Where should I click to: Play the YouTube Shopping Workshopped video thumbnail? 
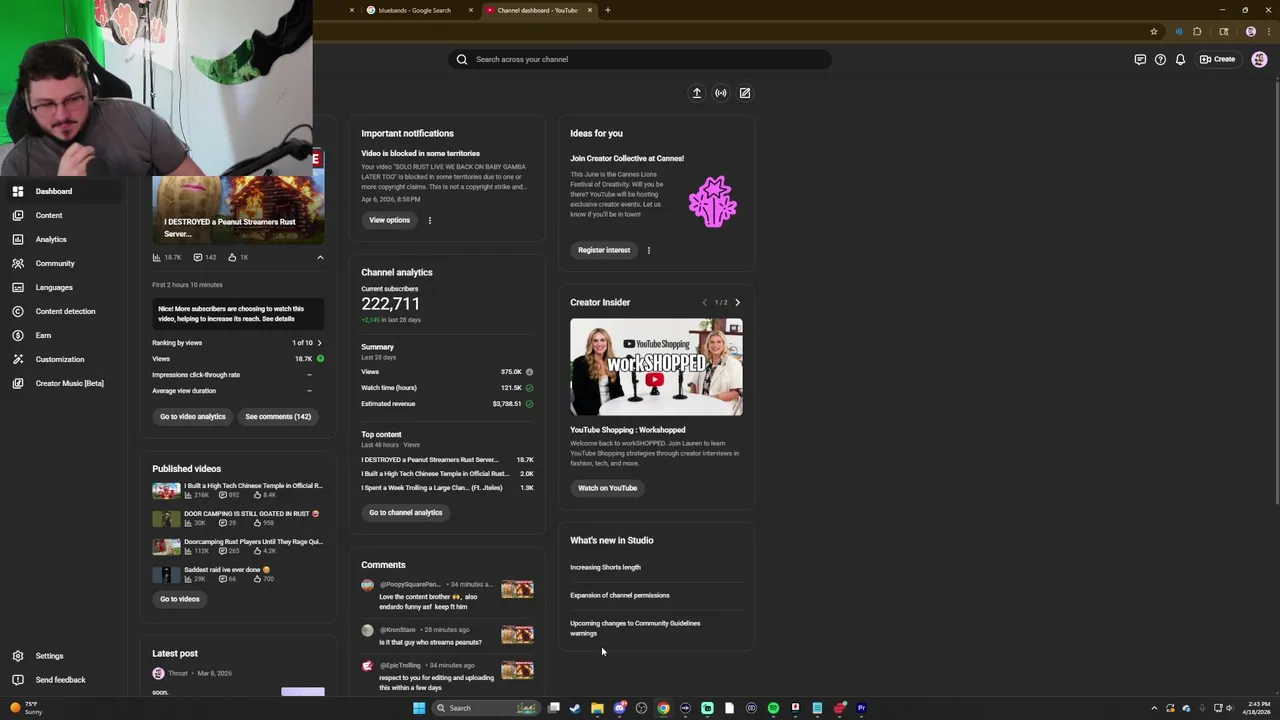coord(656,367)
